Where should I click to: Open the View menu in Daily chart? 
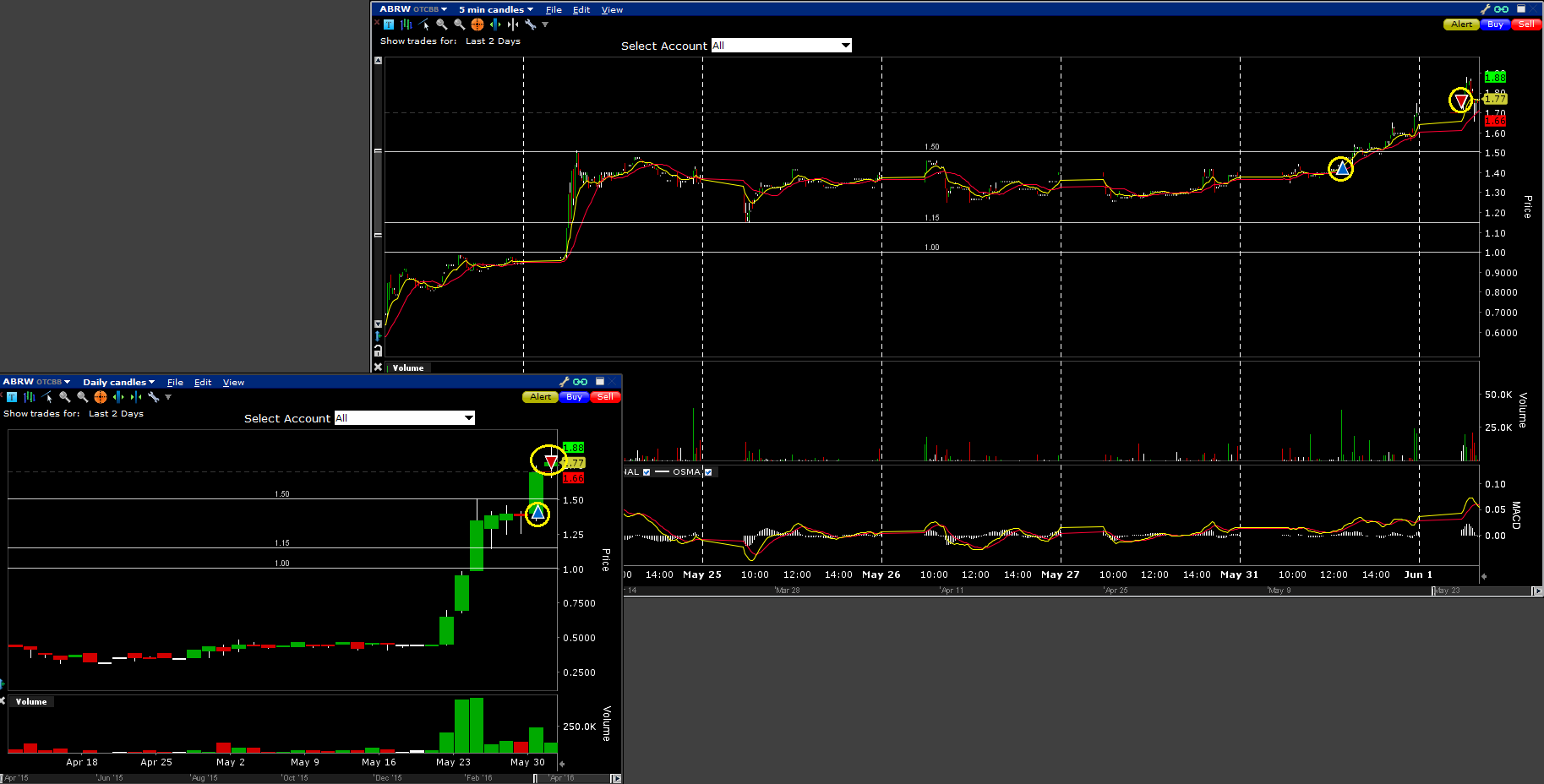click(x=233, y=383)
